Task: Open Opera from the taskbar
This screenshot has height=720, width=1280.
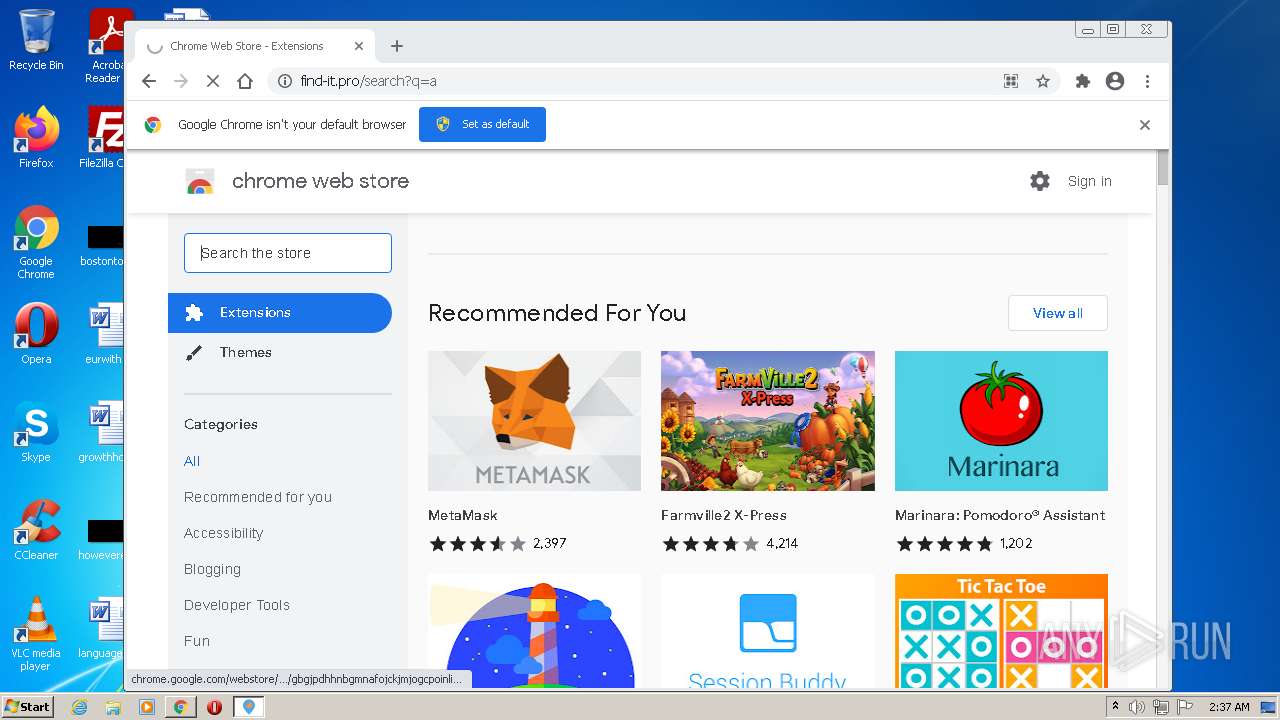Action: [x=214, y=707]
